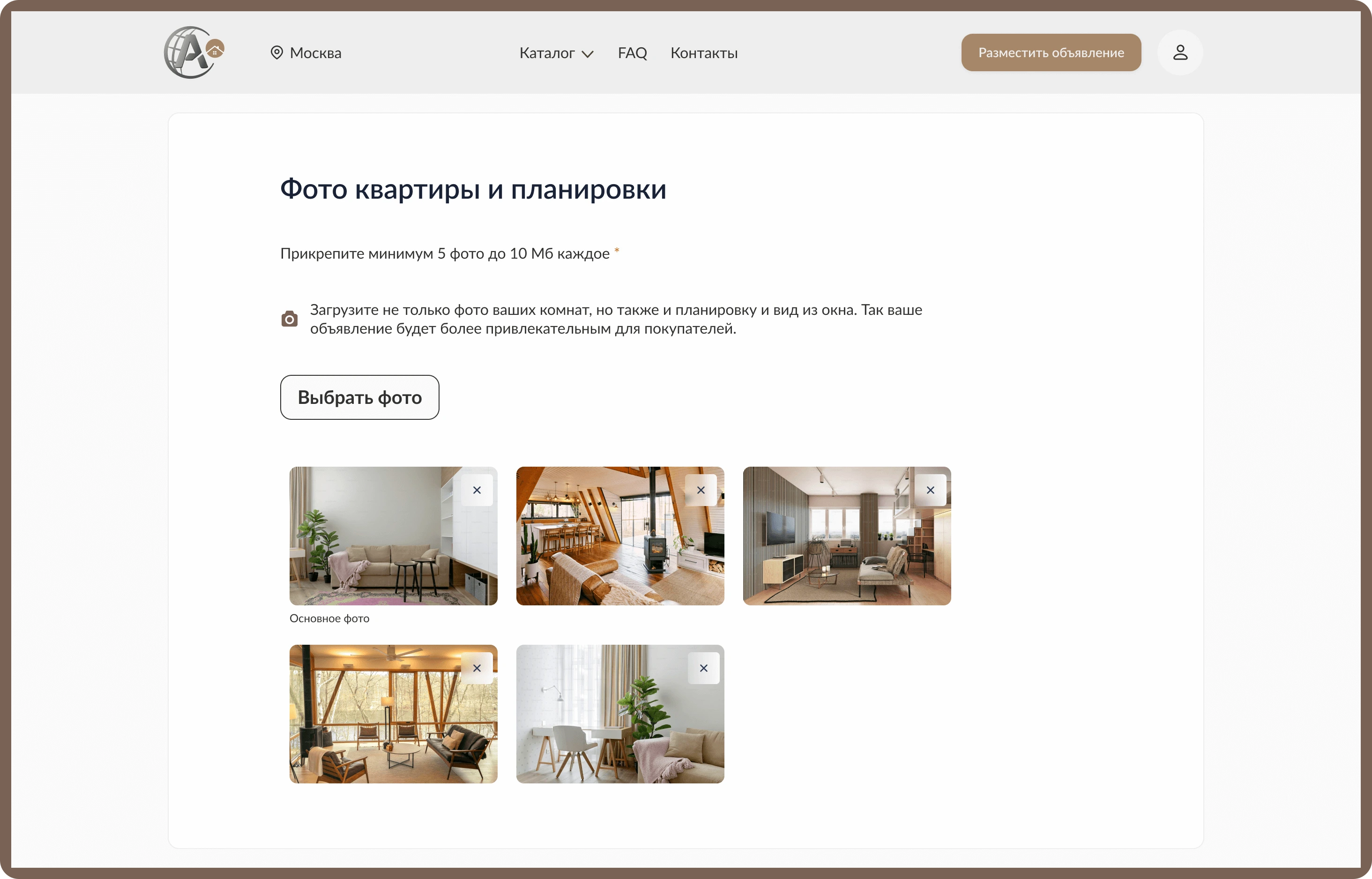Click the Основное фото caption

329,619
